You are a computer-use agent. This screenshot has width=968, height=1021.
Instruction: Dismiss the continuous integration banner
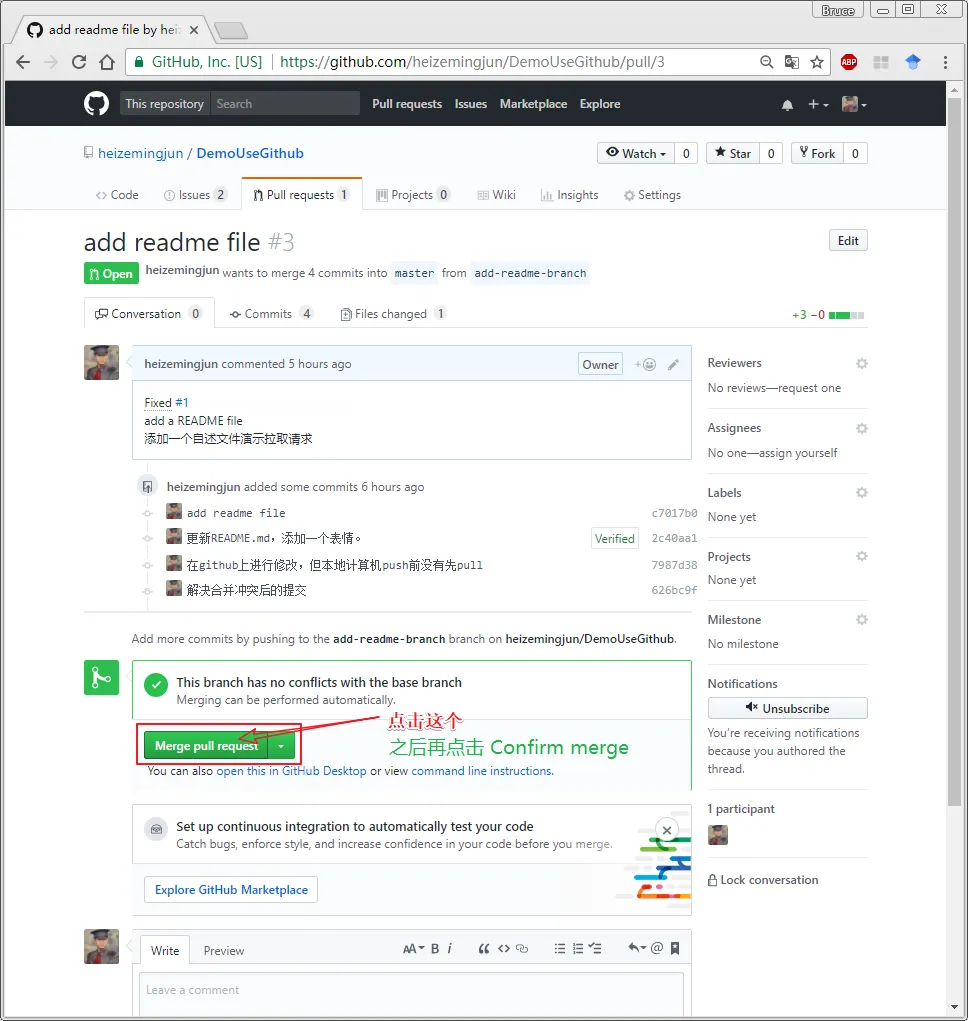pos(667,830)
